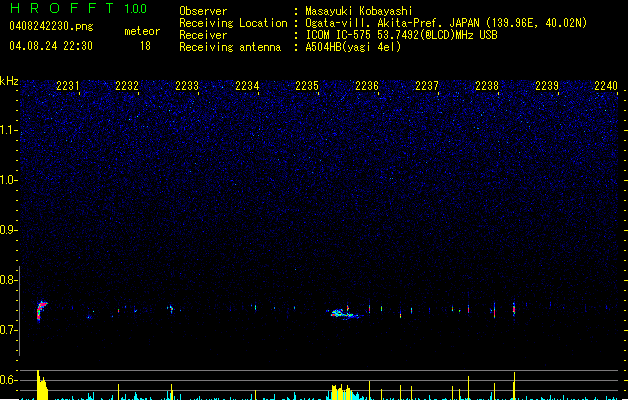The height and width of the screenshot is (400, 629).
Task: Click the 0.8 kHz axis label
Action: coord(8,280)
